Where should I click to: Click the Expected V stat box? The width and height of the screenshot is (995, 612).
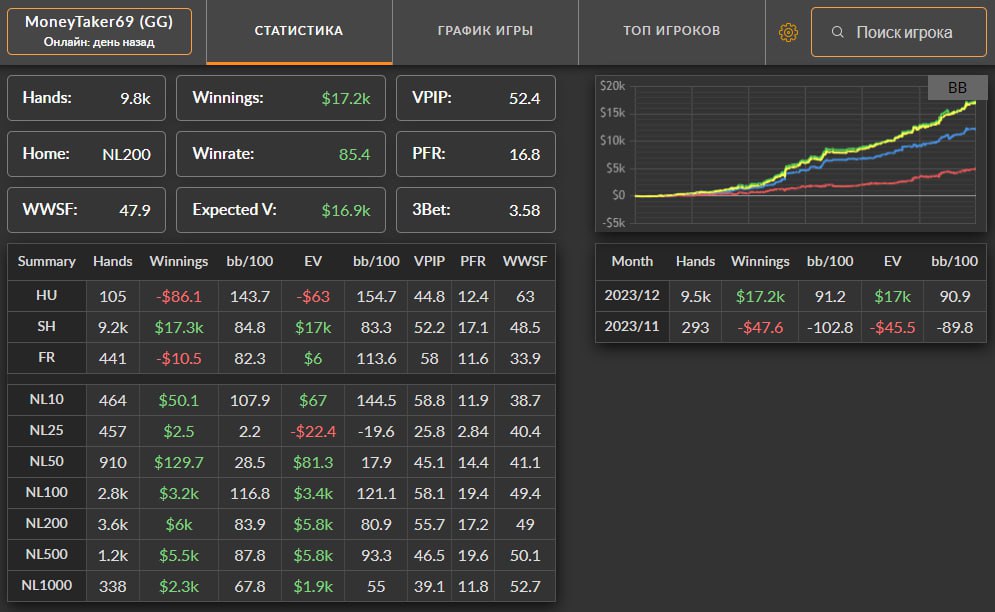[x=280, y=210]
